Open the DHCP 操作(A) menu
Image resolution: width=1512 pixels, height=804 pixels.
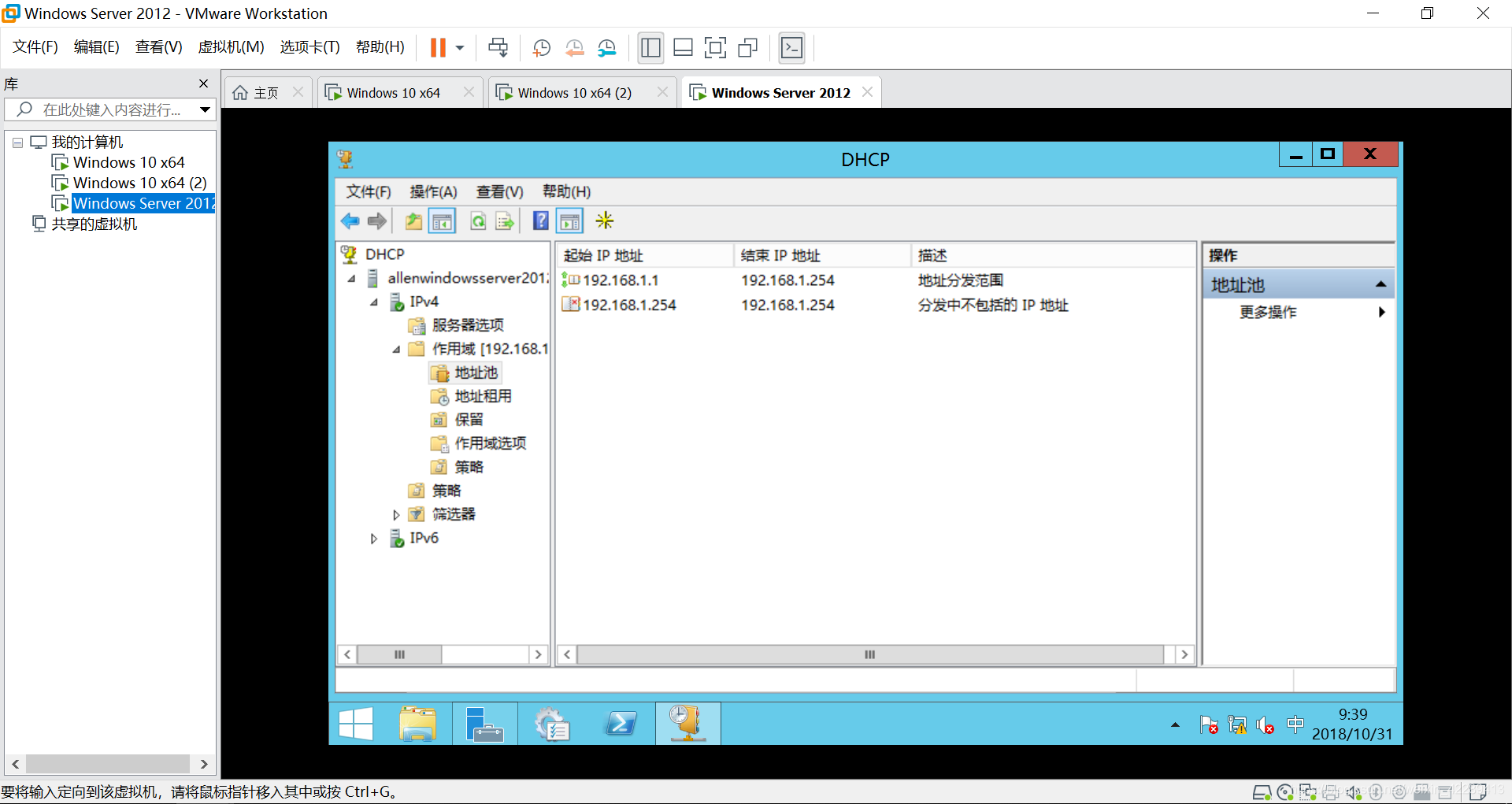[433, 192]
